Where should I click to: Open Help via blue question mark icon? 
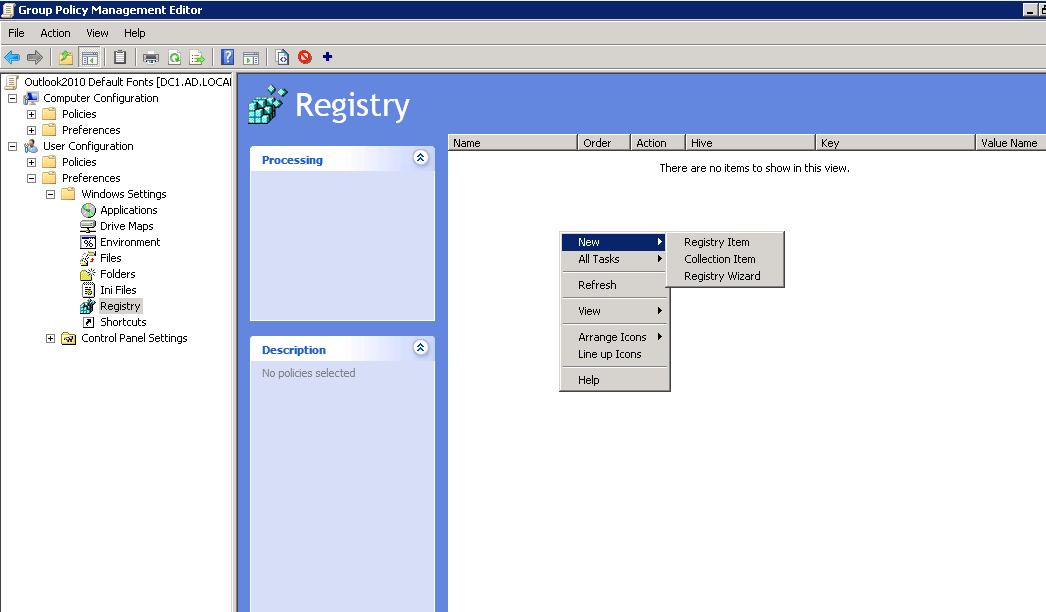[x=227, y=57]
